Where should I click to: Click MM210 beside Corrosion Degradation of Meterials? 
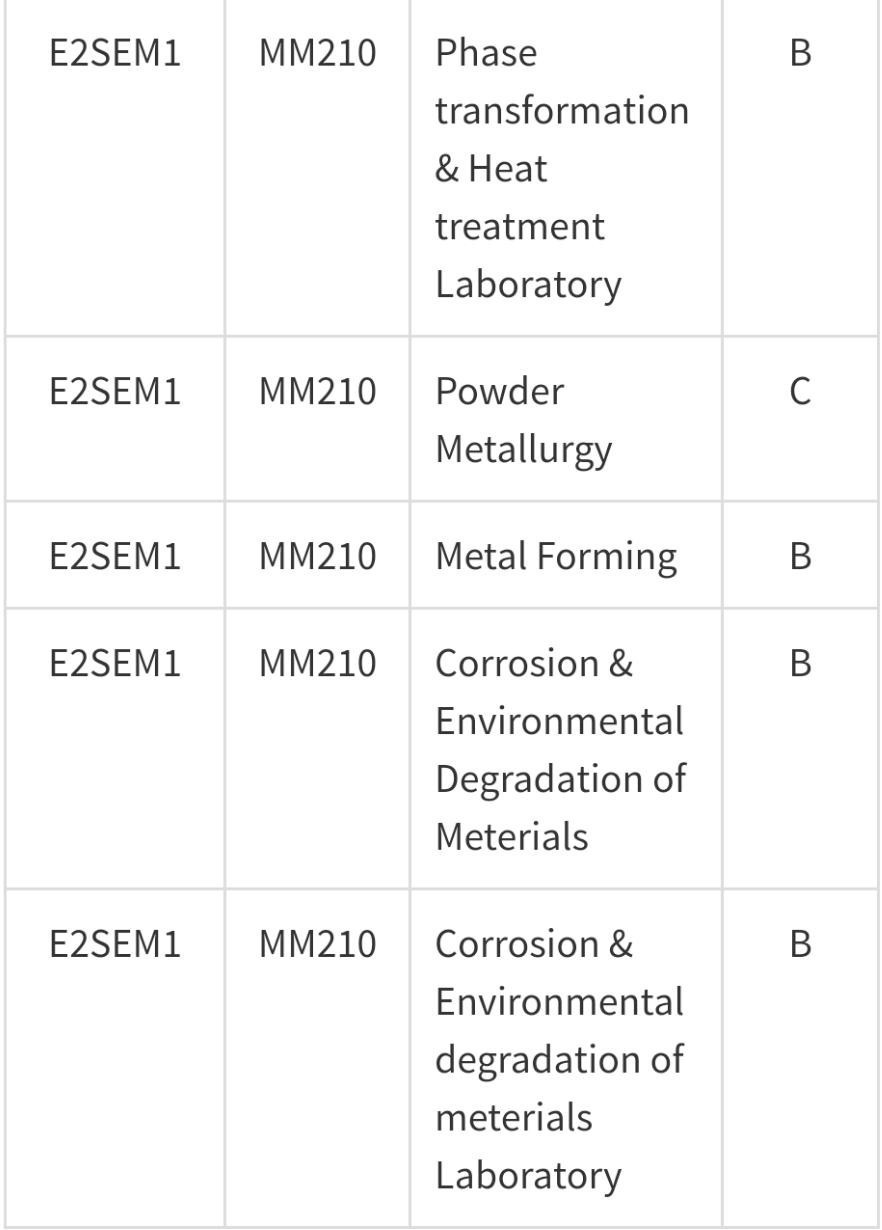[318, 663]
